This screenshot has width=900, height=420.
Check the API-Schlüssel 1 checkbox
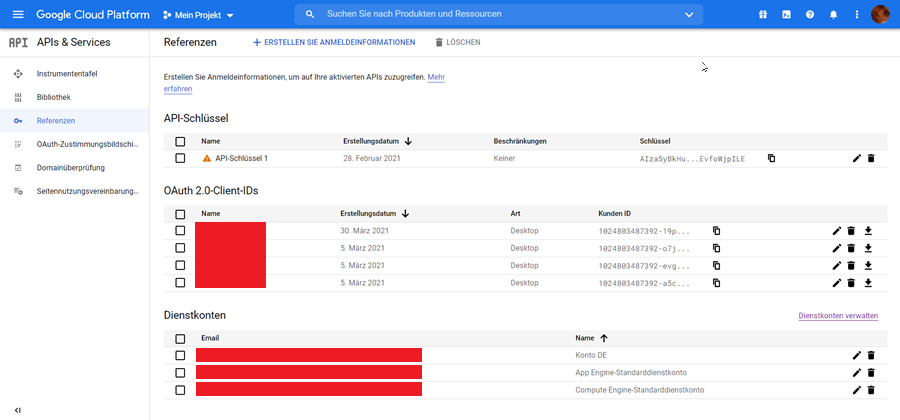180,158
